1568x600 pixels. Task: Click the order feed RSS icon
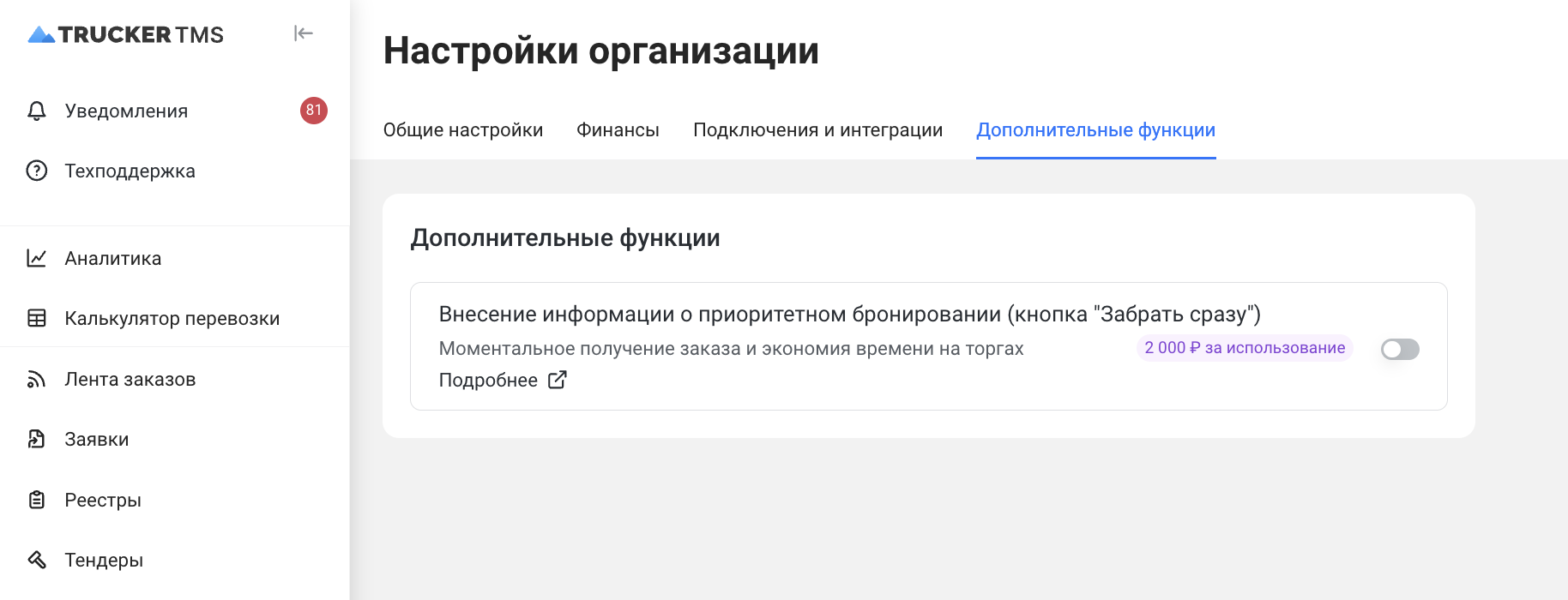pos(36,379)
